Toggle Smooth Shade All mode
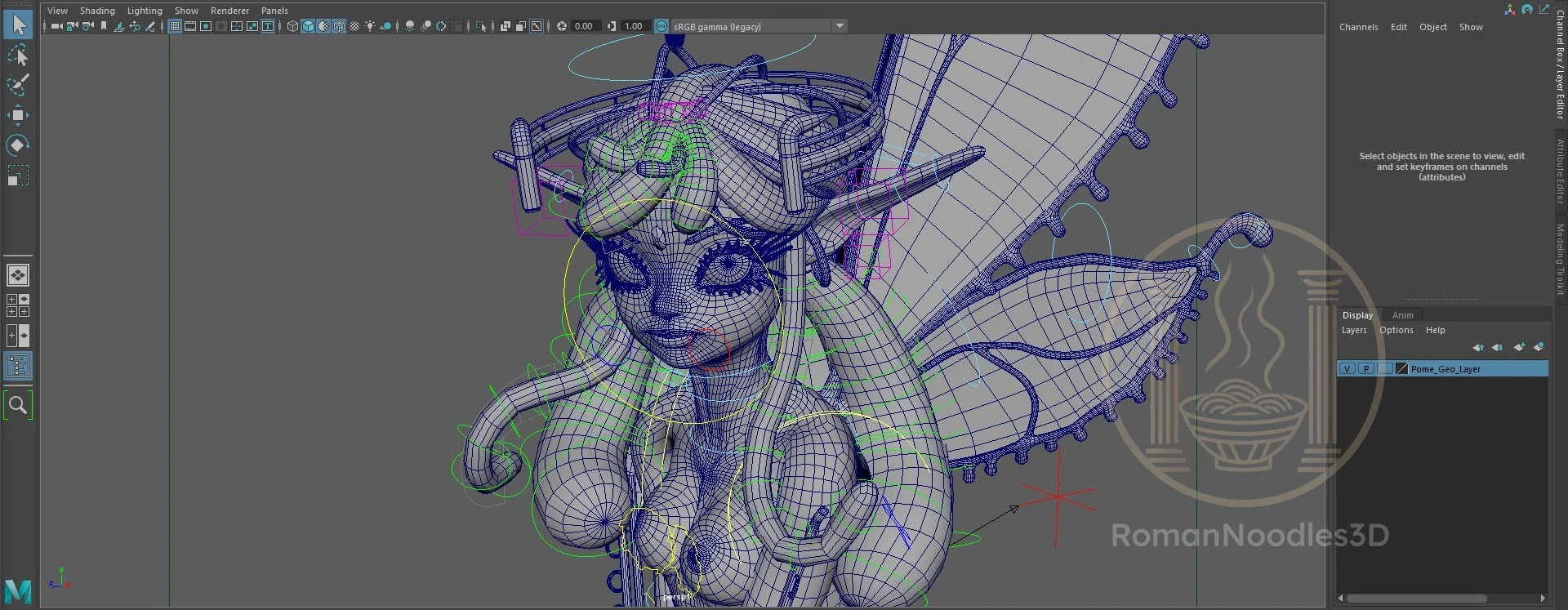This screenshot has height=610, width=1568. (308, 26)
